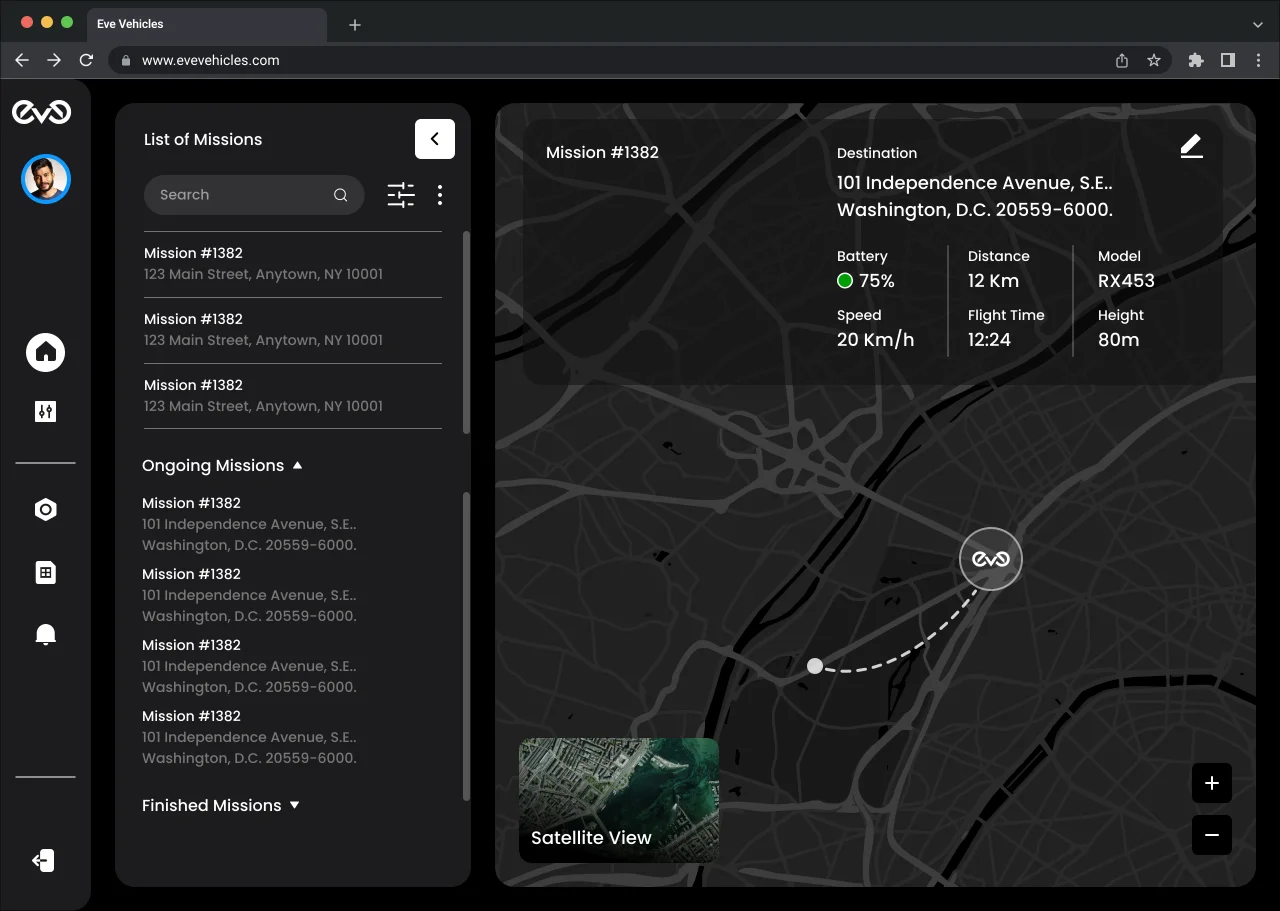The width and height of the screenshot is (1280, 911).
Task: Click the 12 Km distance value
Action: [993, 281]
